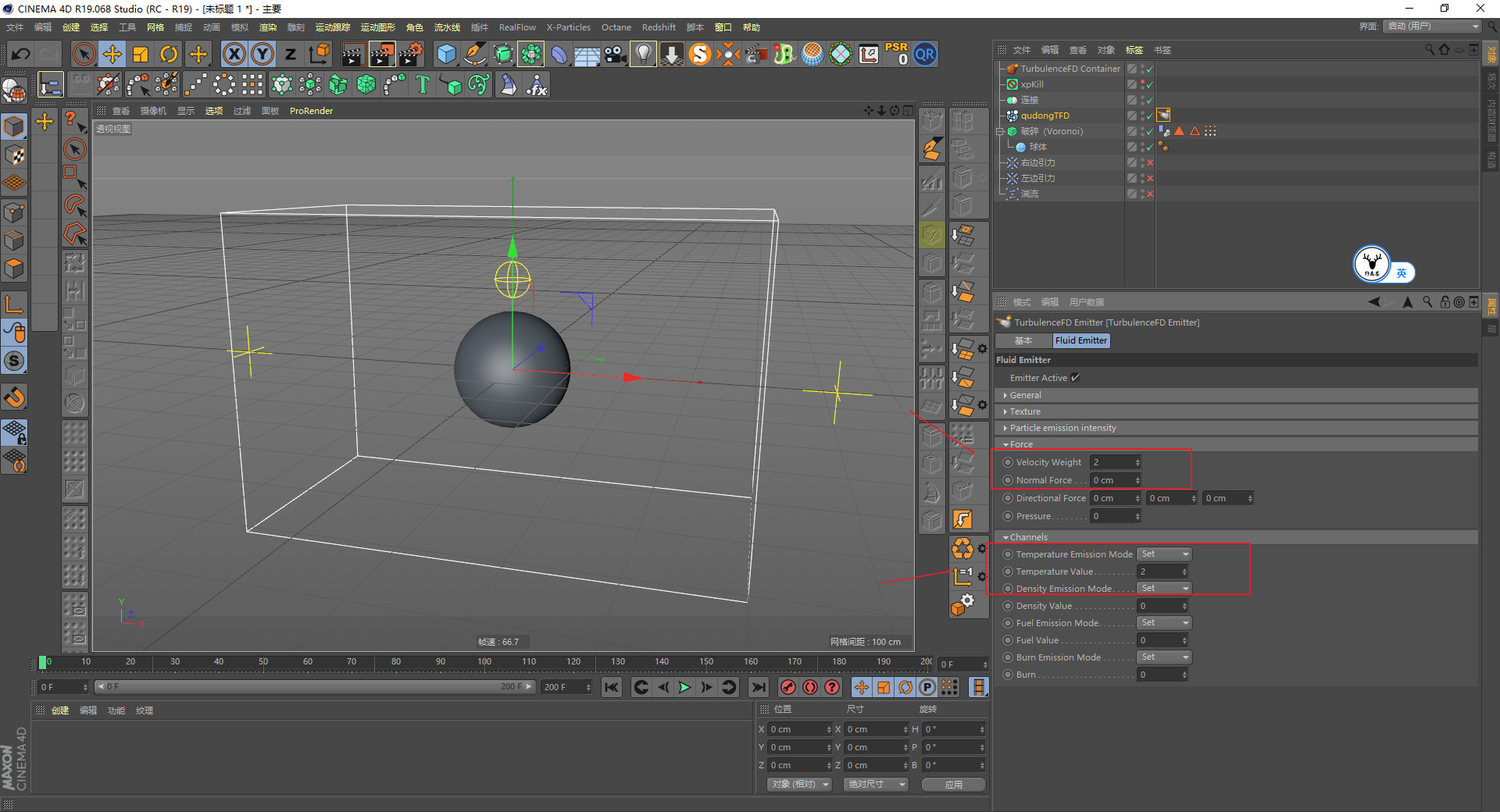Toggle X axis lock icon
This screenshot has height=812, width=1500.
click(234, 54)
